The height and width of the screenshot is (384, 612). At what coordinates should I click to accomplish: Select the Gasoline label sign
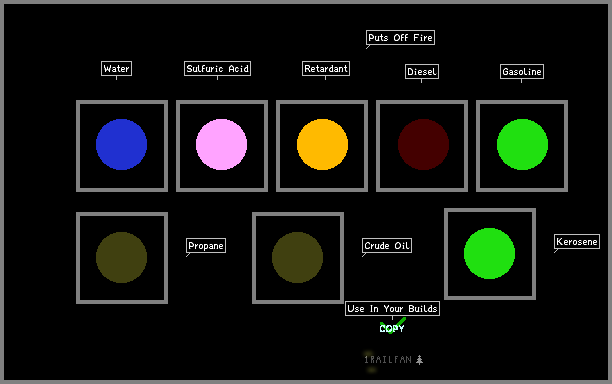(522, 72)
